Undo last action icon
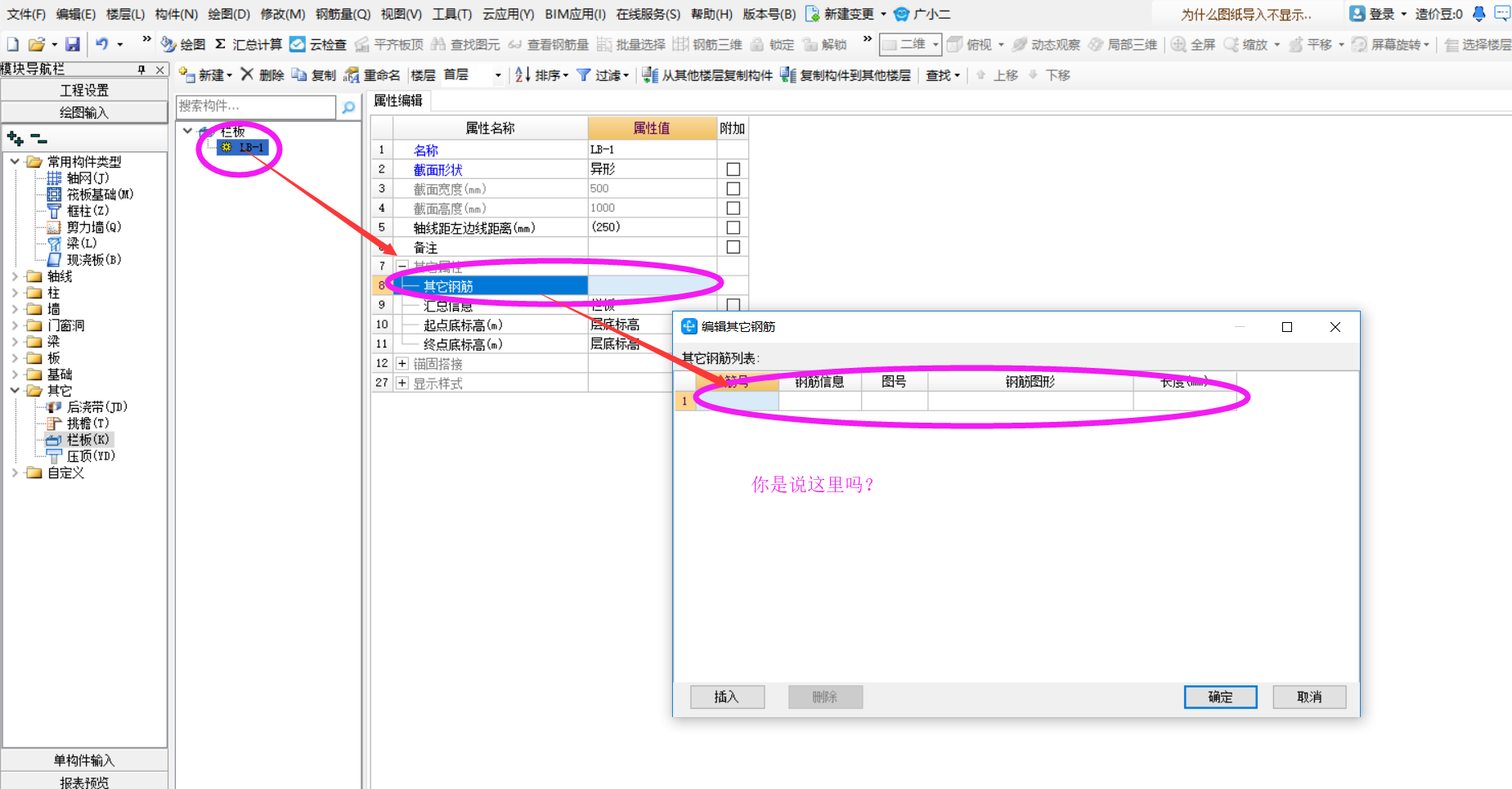 (x=101, y=44)
